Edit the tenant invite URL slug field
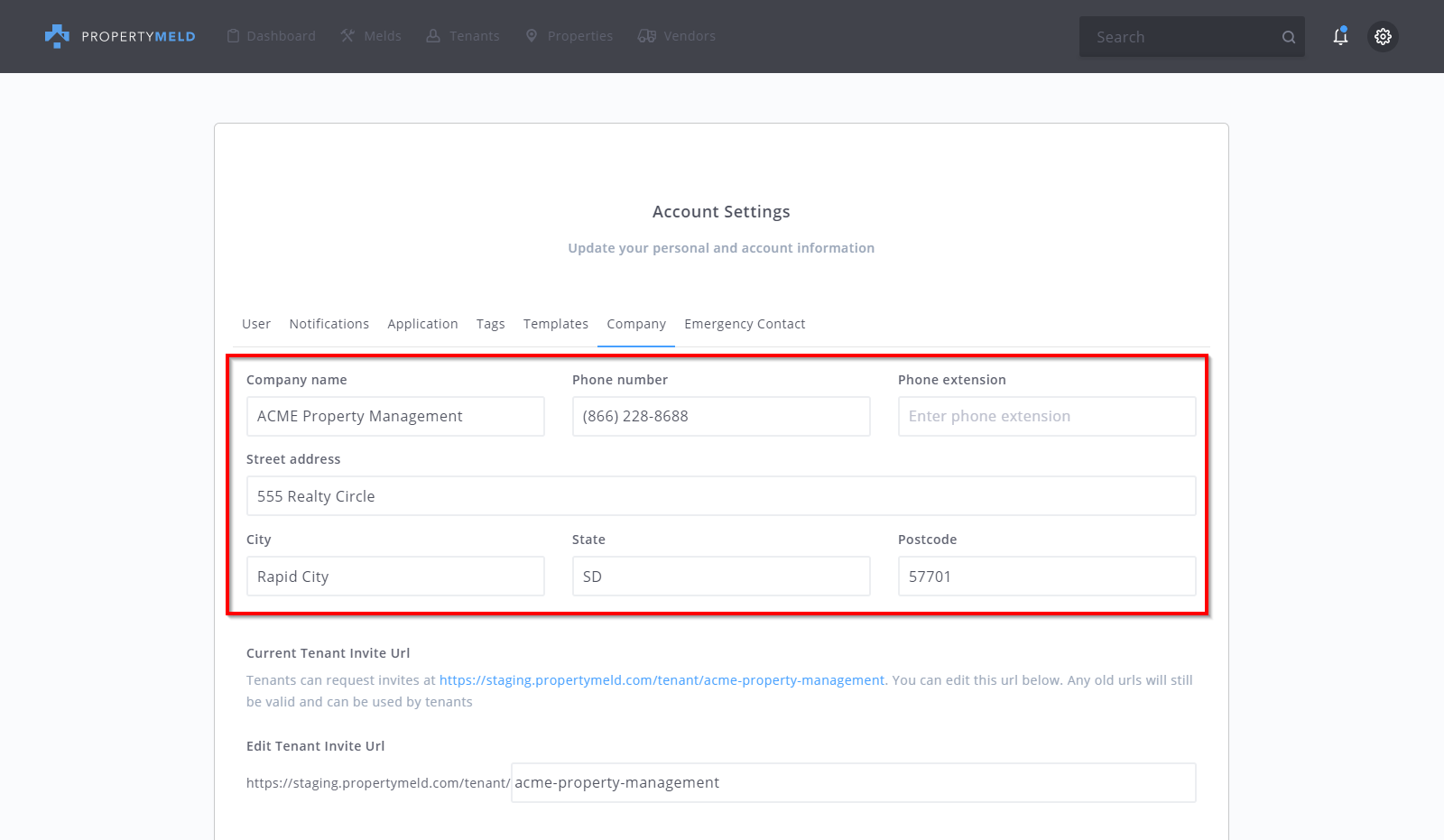Viewport: 1444px width, 840px height. click(854, 782)
